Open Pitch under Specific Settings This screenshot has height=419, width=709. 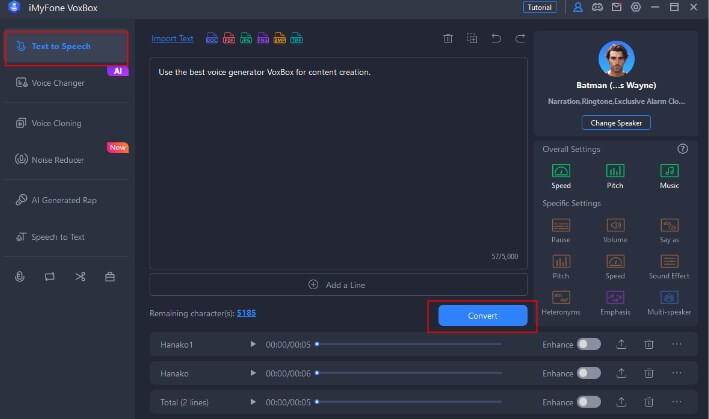pyautogui.click(x=561, y=267)
